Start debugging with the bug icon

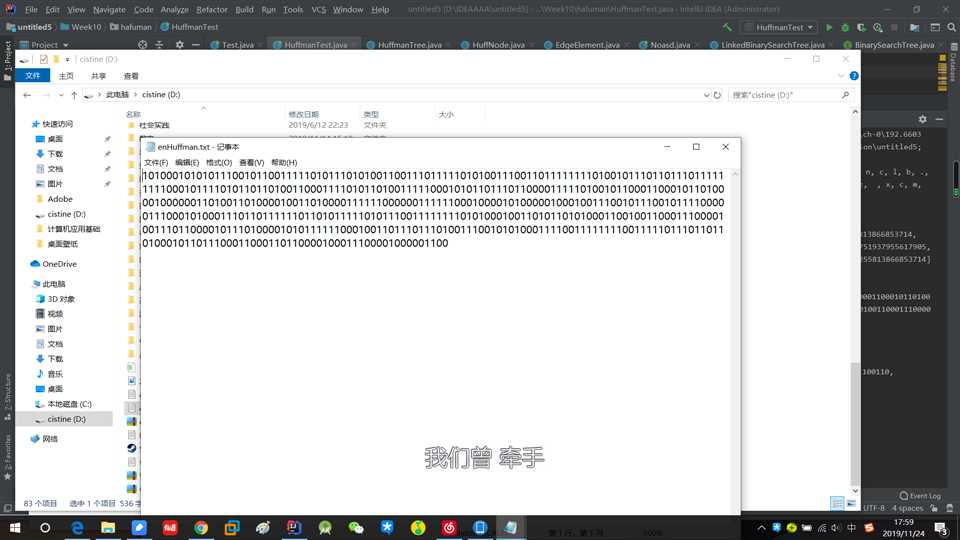[x=845, y=28]
